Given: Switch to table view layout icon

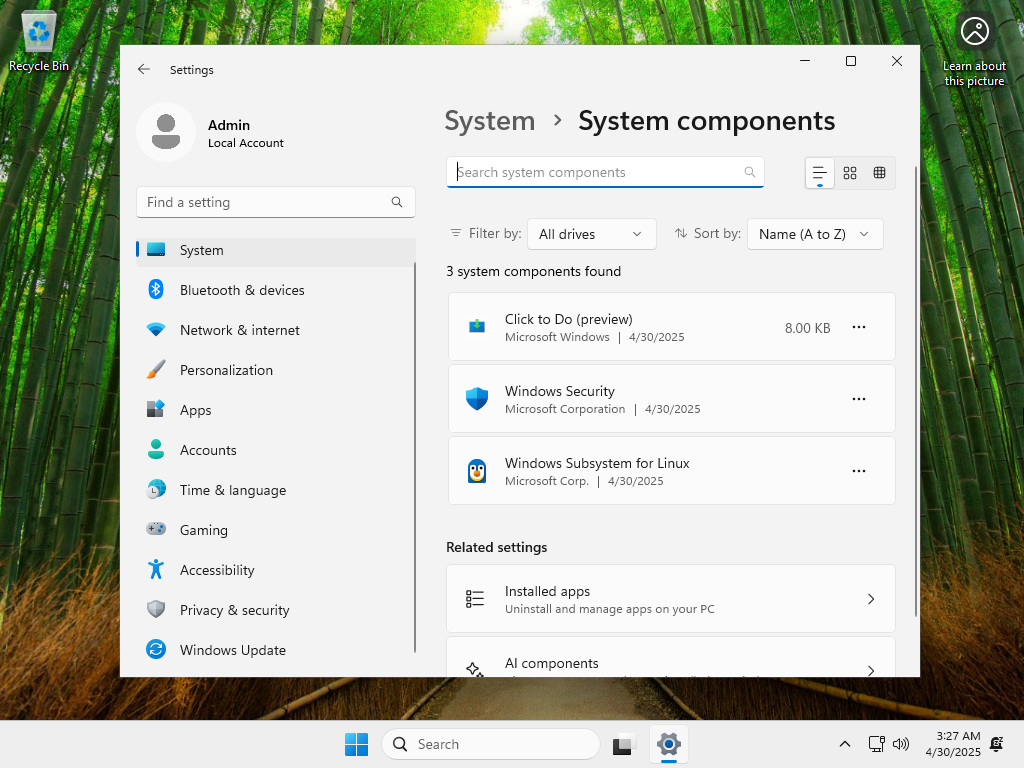Looking at the screenshot, I should tap(879, 173).
